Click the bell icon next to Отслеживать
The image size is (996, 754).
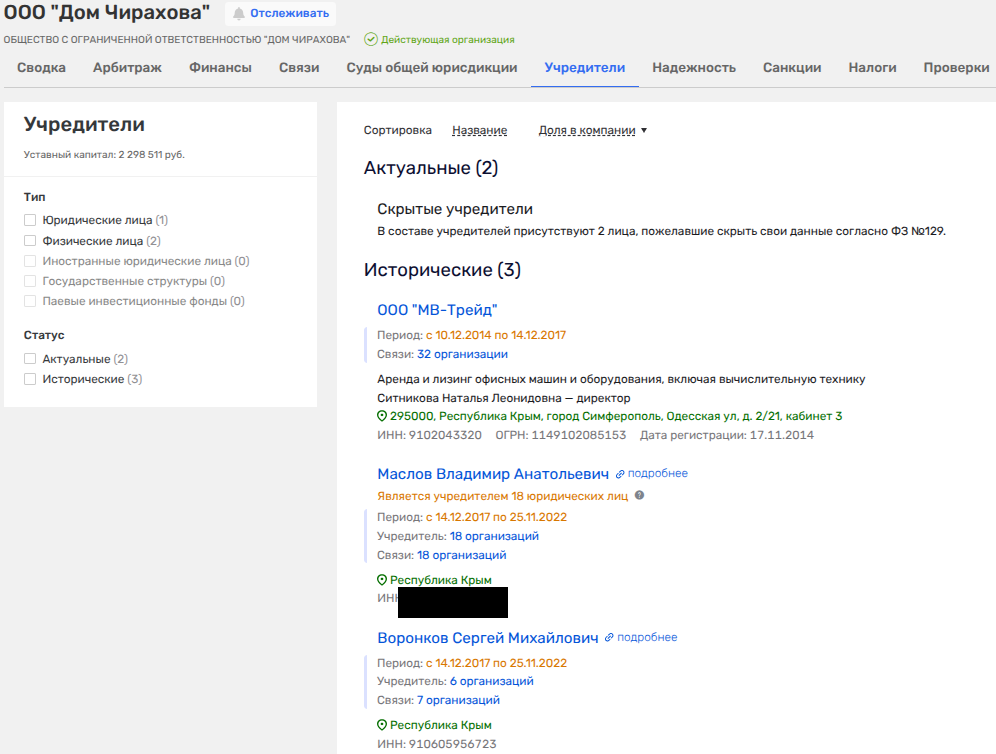(239, 13)
